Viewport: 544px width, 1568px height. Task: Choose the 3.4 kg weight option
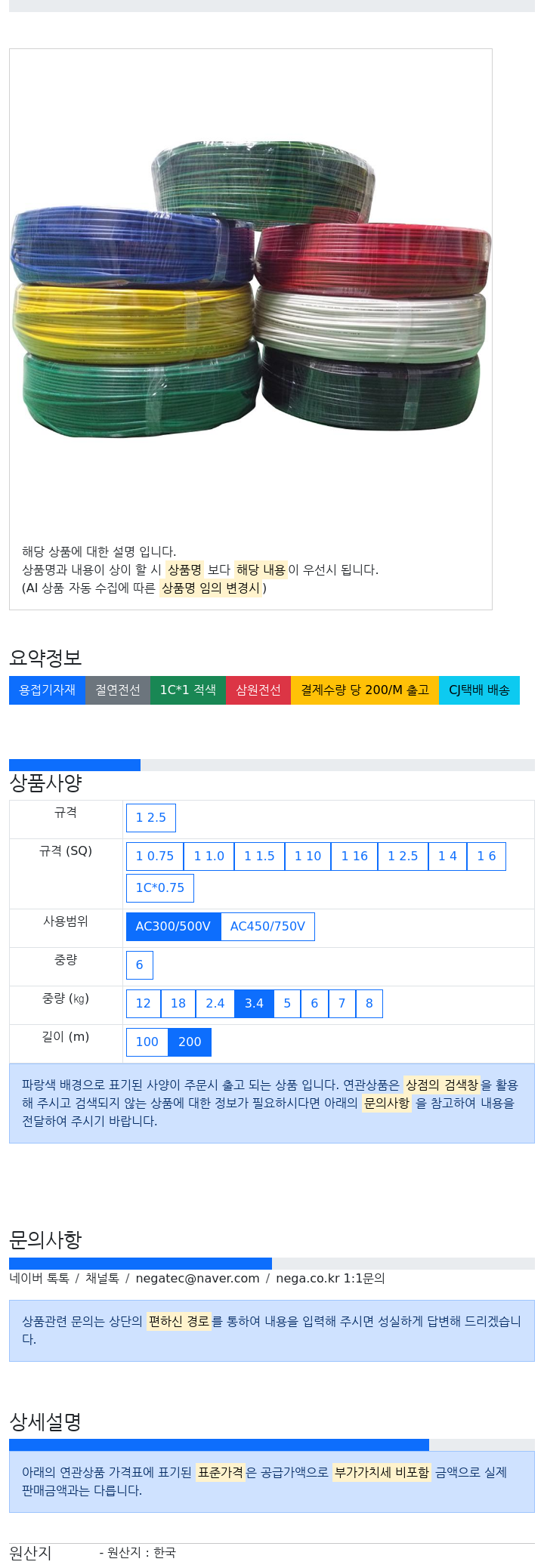(x=254, y=1004)
